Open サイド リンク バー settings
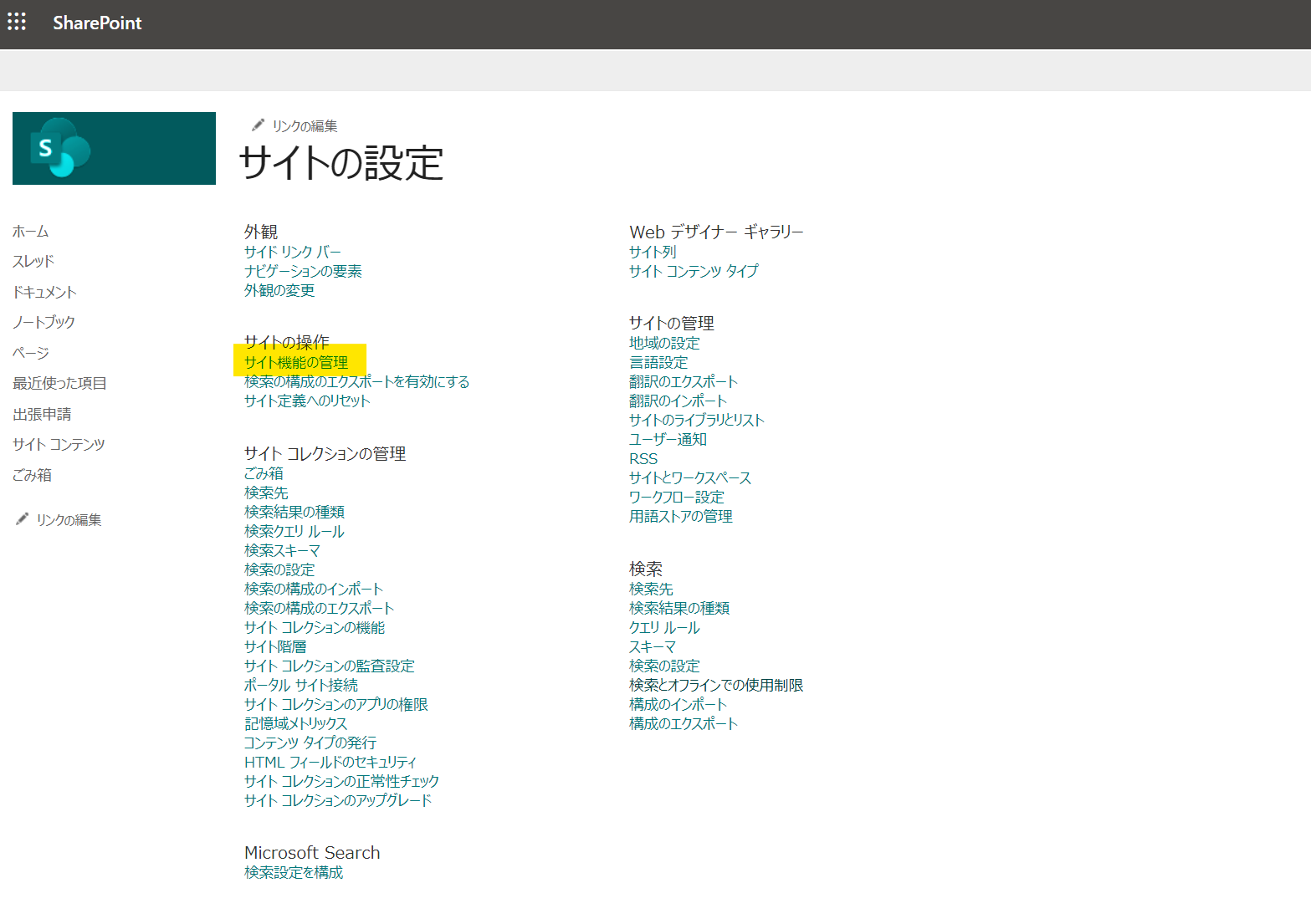 (293, 252)
